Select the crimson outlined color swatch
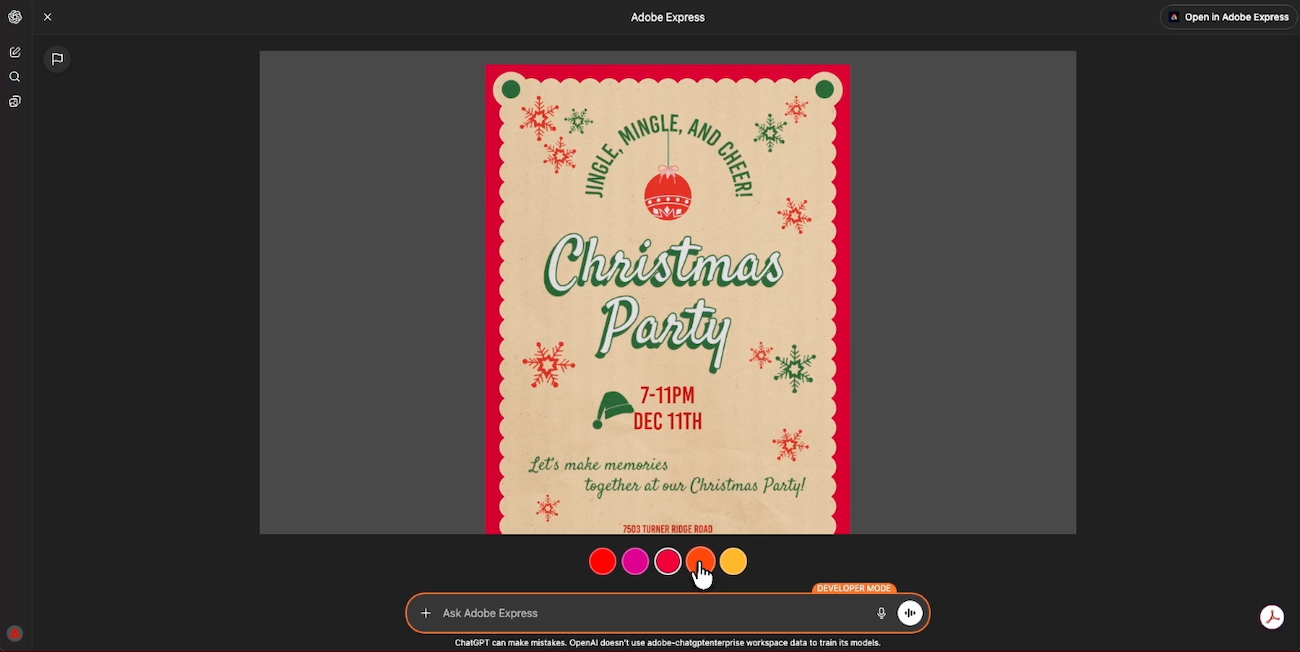 click(x=668, y=562)
